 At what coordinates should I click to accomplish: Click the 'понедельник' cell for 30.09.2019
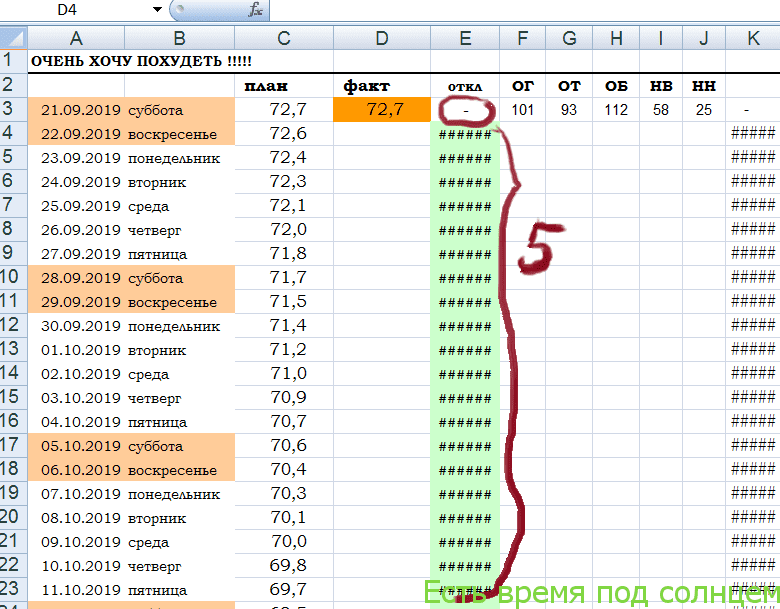click(178, 326)
